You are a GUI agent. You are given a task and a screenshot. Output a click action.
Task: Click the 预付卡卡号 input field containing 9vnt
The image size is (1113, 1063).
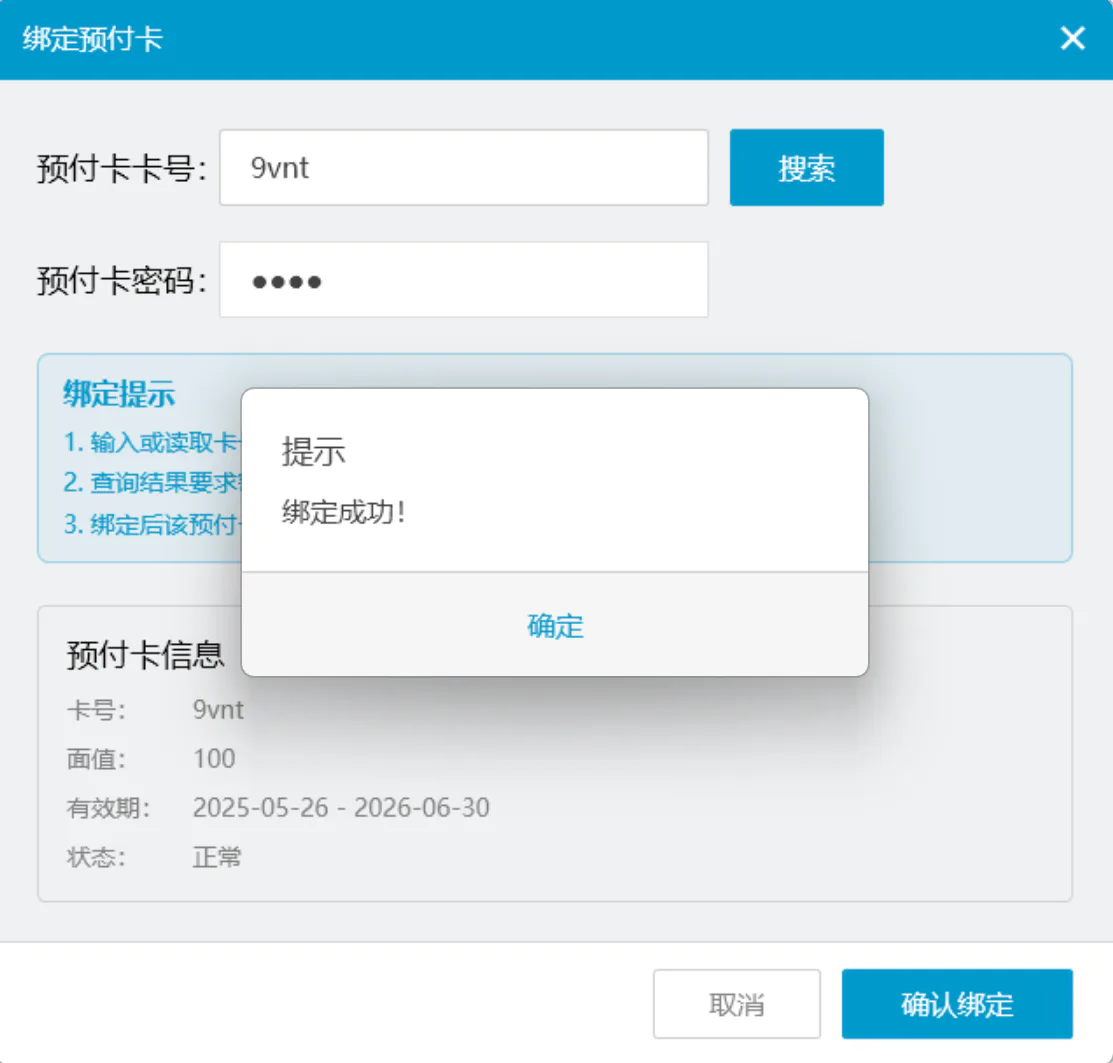coord(464,167)
